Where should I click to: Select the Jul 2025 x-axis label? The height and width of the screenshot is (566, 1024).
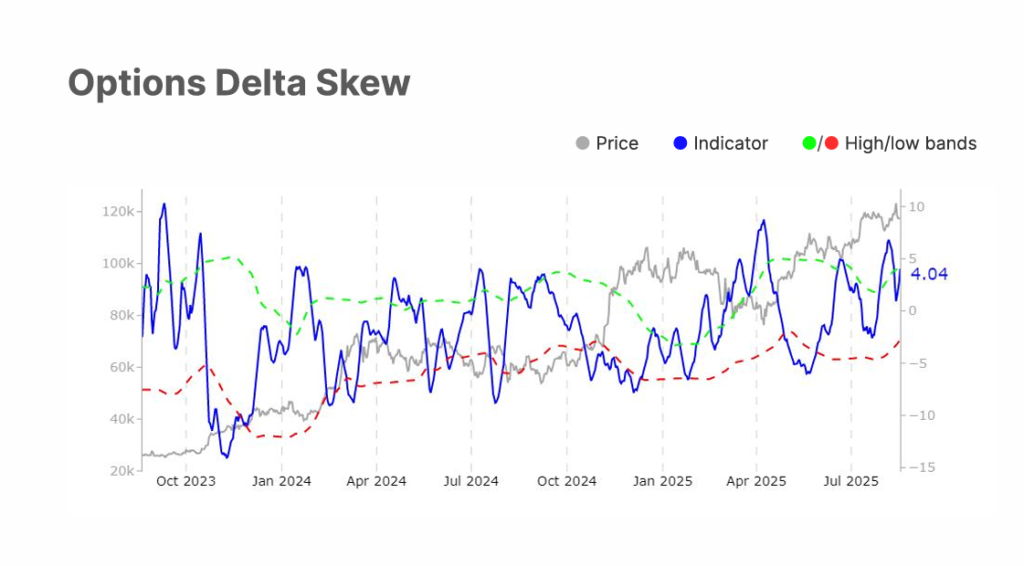851,481
